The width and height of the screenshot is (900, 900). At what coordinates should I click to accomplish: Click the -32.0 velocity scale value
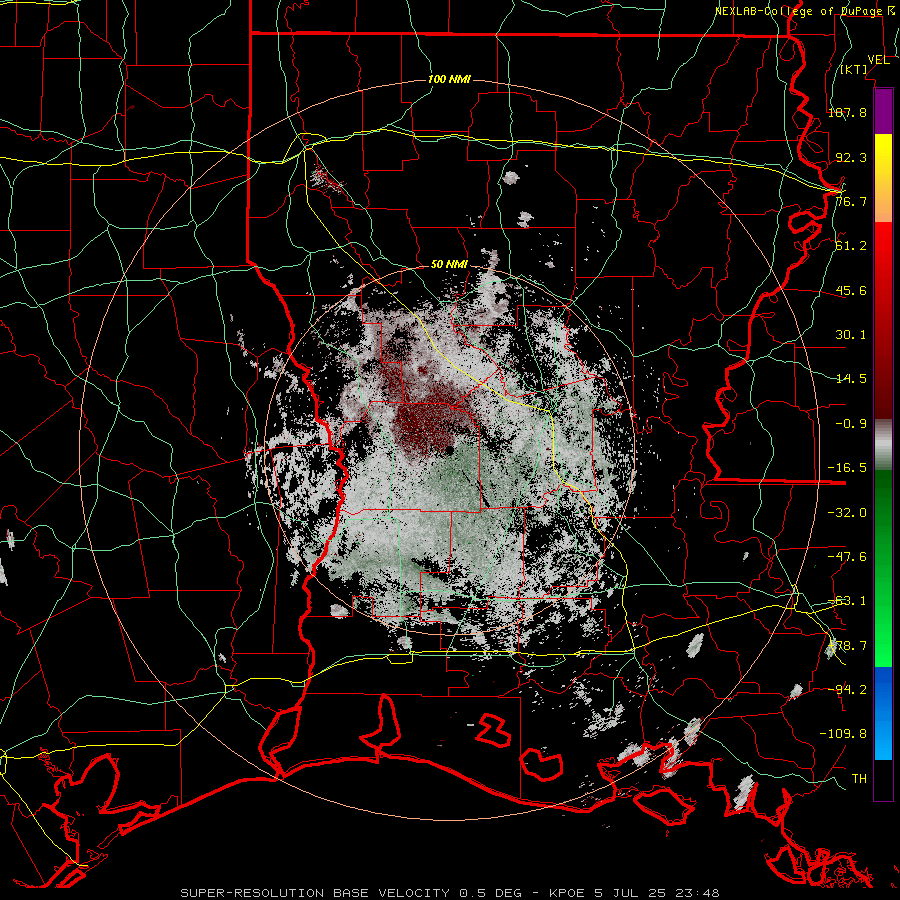click(x=847, y=513)
